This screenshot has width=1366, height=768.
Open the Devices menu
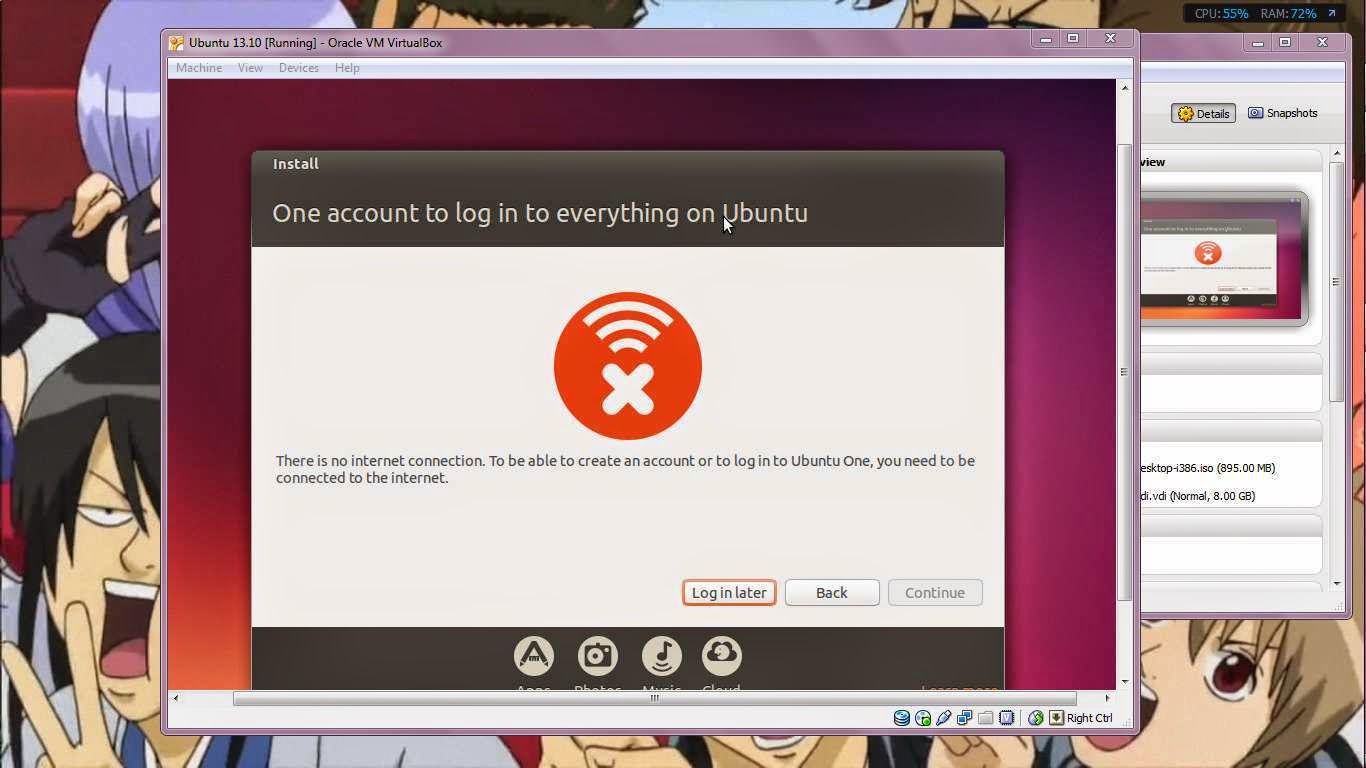(x=298, y=68)
